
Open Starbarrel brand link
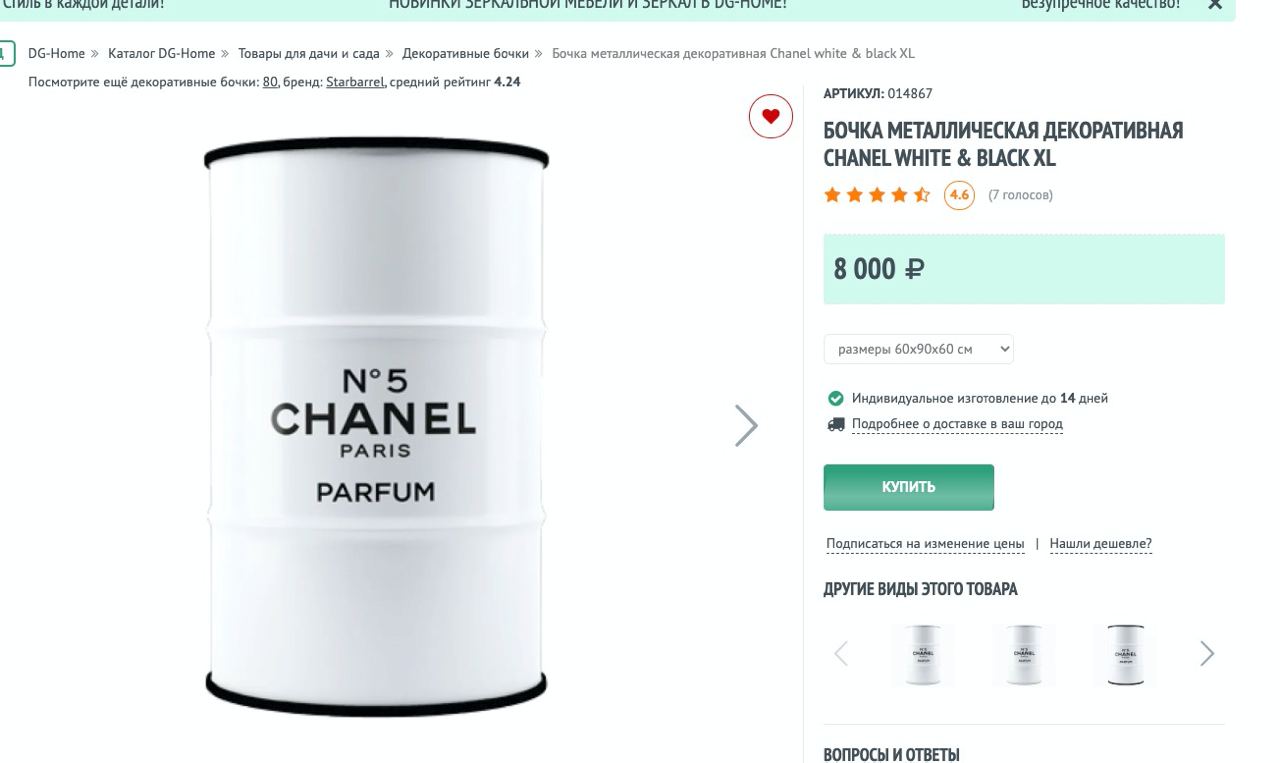355,82
